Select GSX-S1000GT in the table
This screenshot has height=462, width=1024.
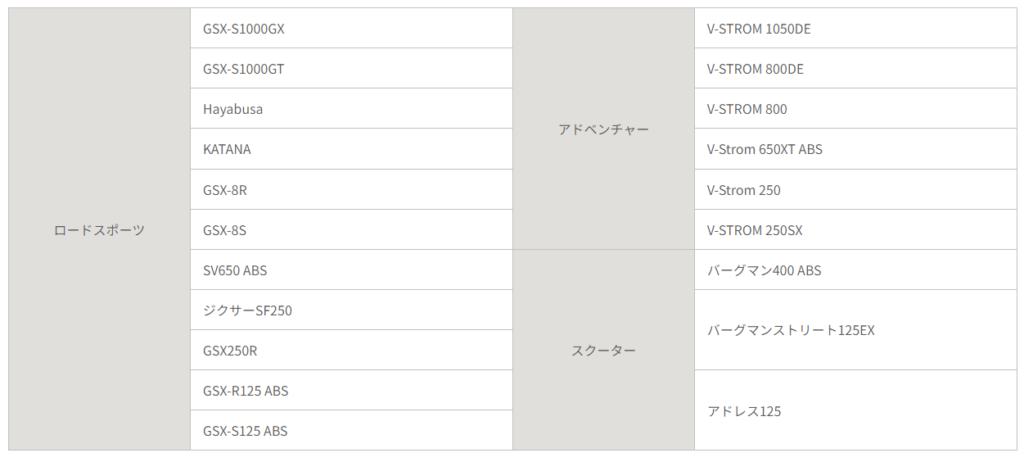point(351,68)
